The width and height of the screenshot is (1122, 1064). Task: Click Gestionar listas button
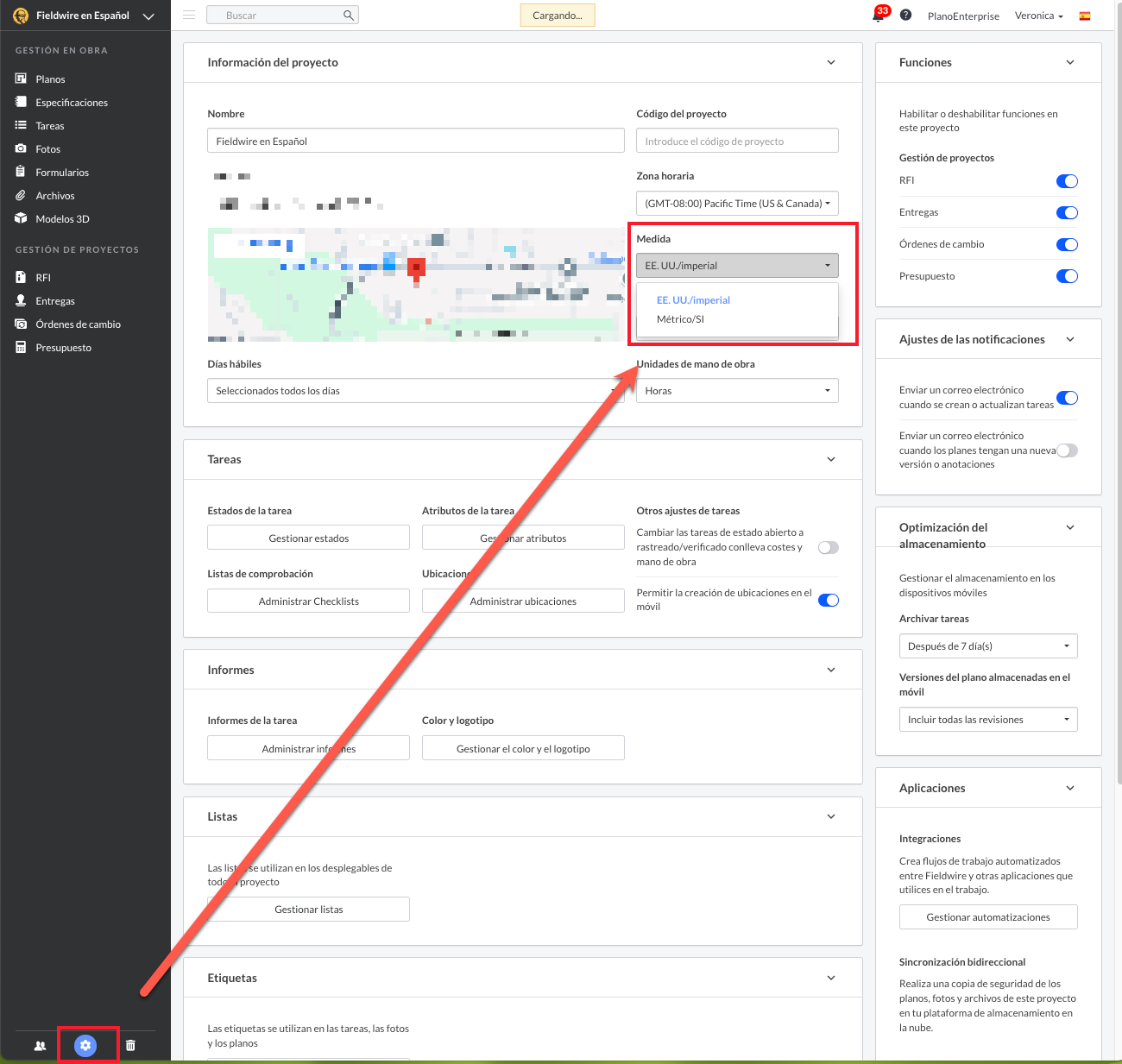click(308, 909)
